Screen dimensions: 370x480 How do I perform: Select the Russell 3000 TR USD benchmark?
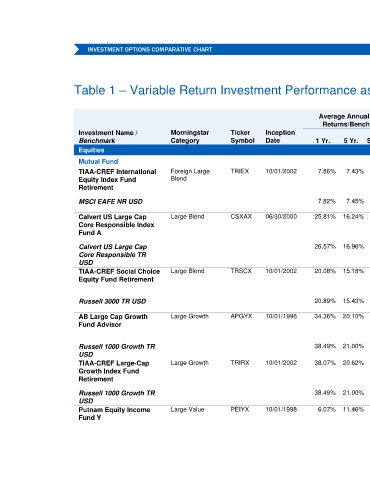[112, 301]
